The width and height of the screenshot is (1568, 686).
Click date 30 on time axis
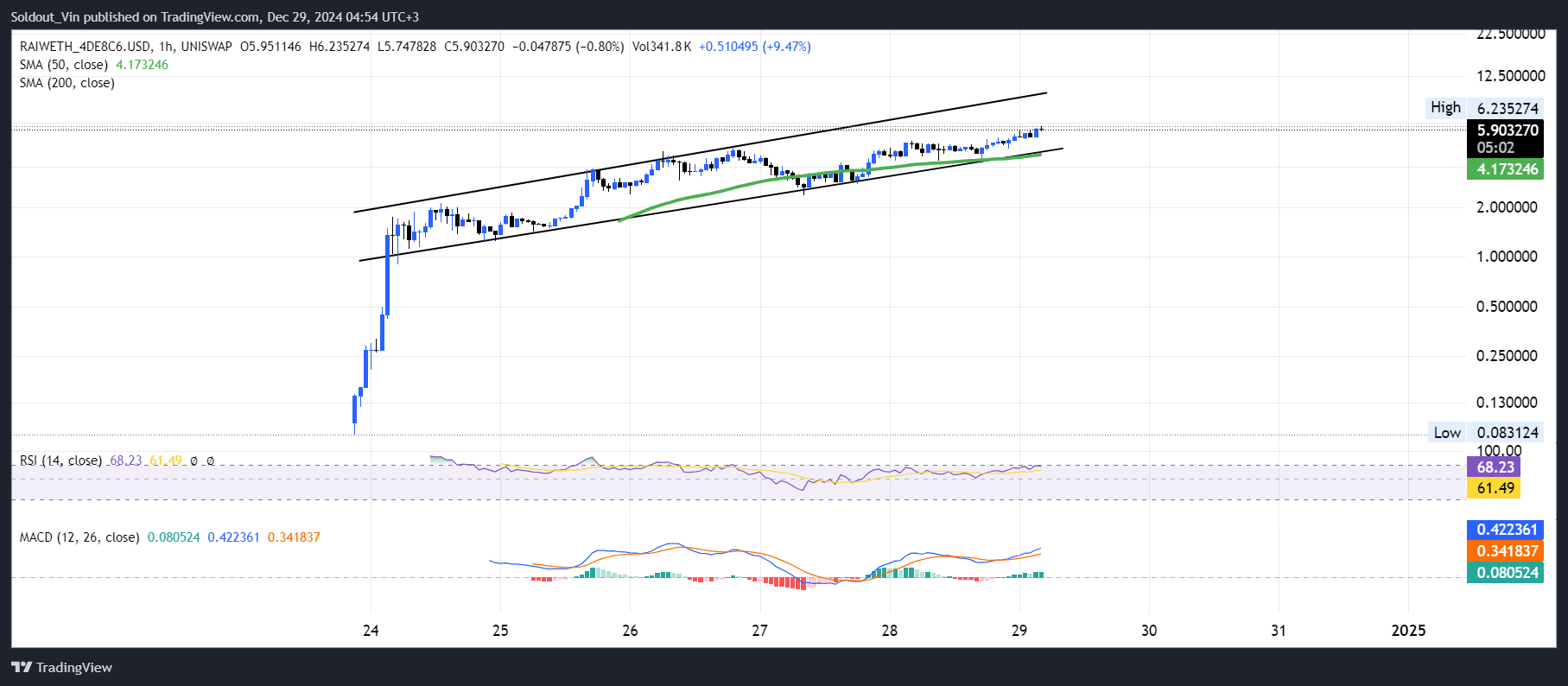[x=1149, y=631]
